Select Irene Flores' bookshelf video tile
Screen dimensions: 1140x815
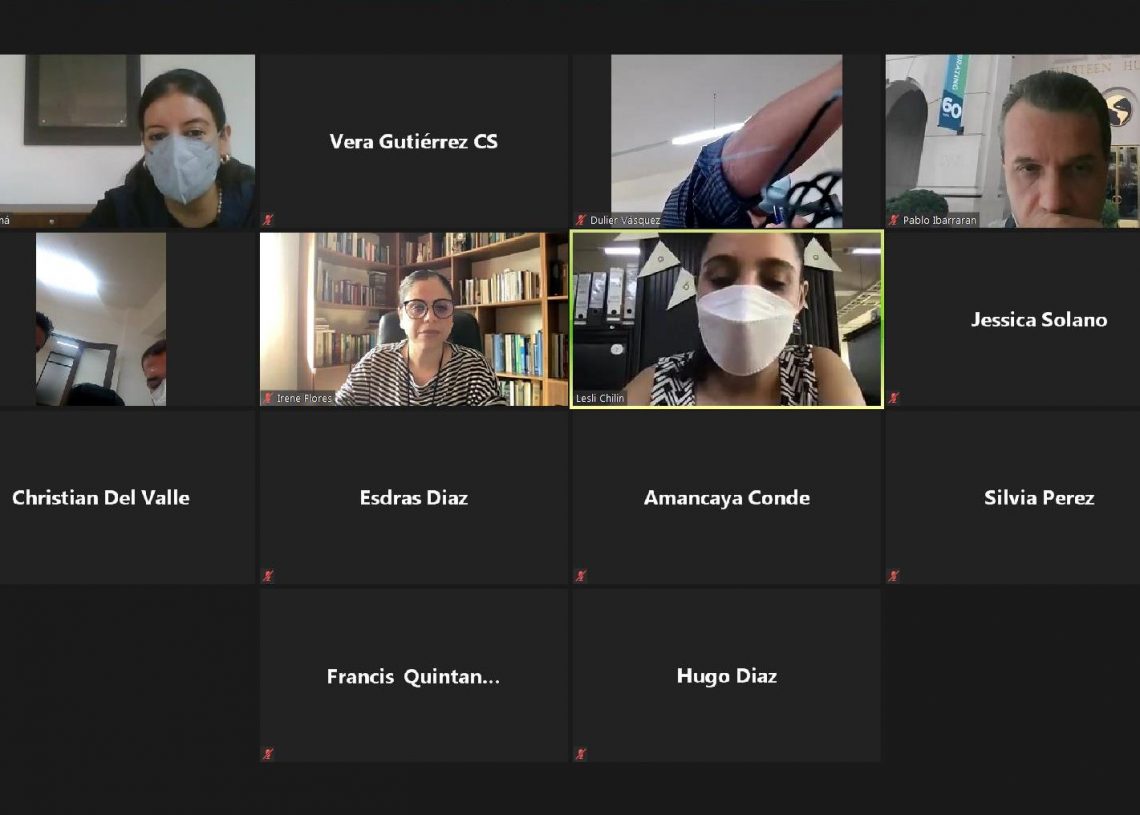click(414, 319)
